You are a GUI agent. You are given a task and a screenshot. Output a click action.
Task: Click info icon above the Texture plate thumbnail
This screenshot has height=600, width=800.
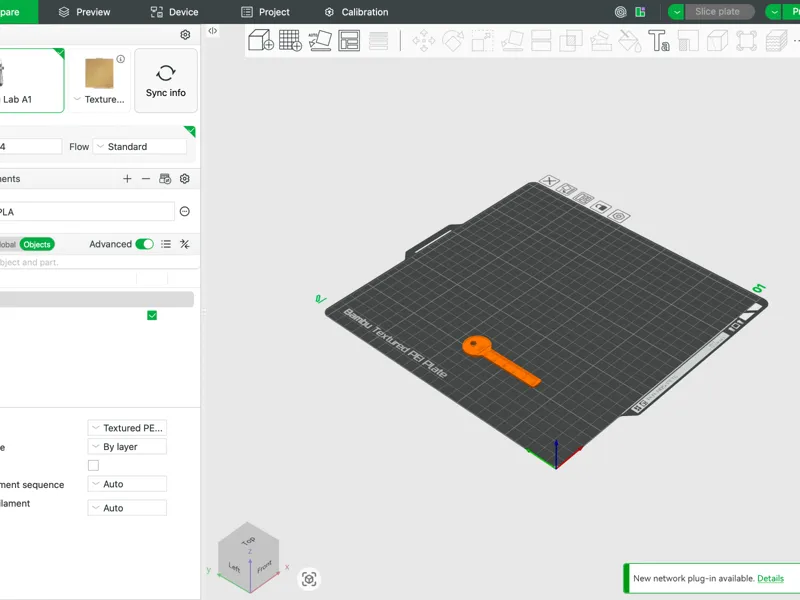pos(120,59)
